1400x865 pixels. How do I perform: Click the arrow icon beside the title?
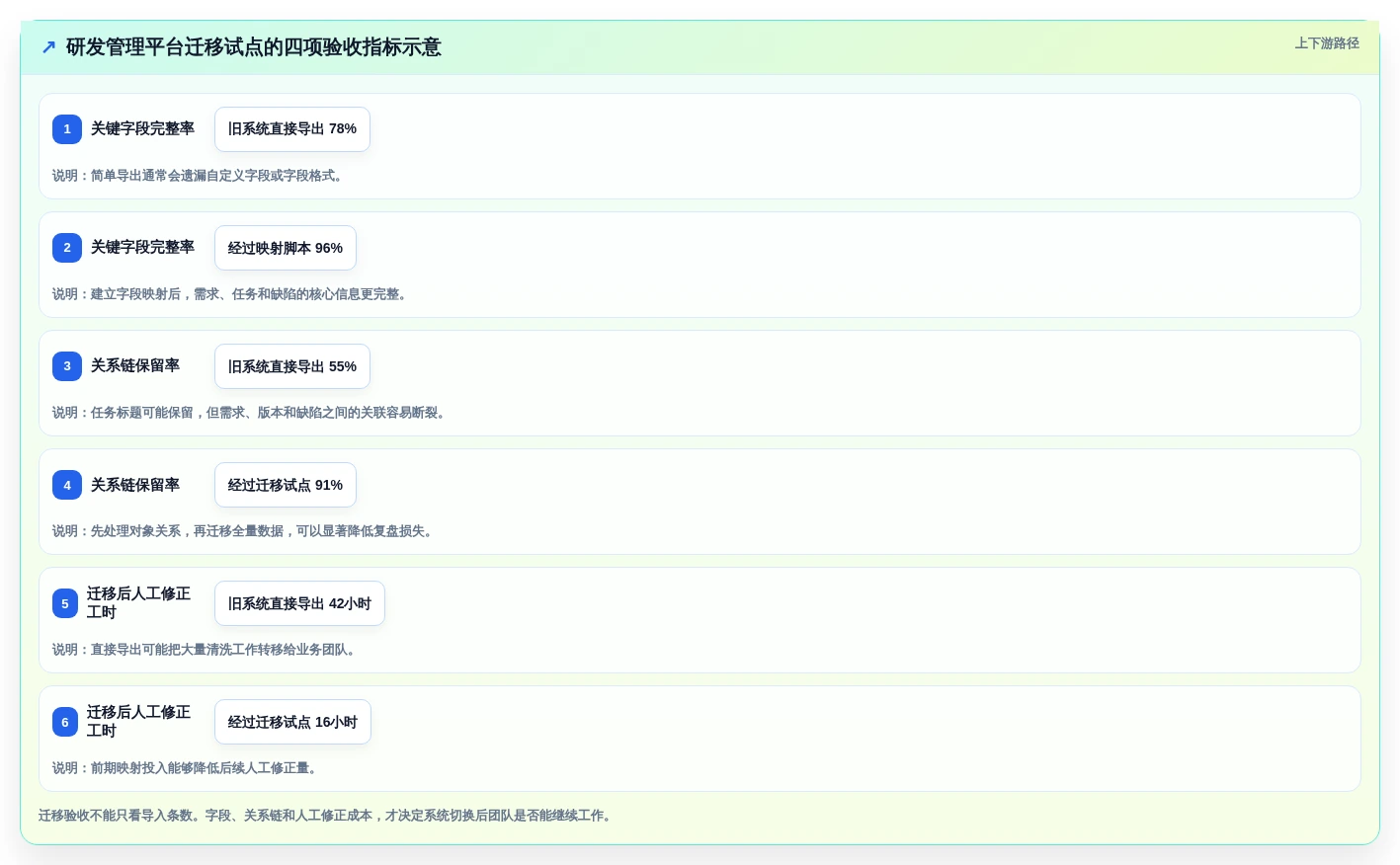[48, 47]
